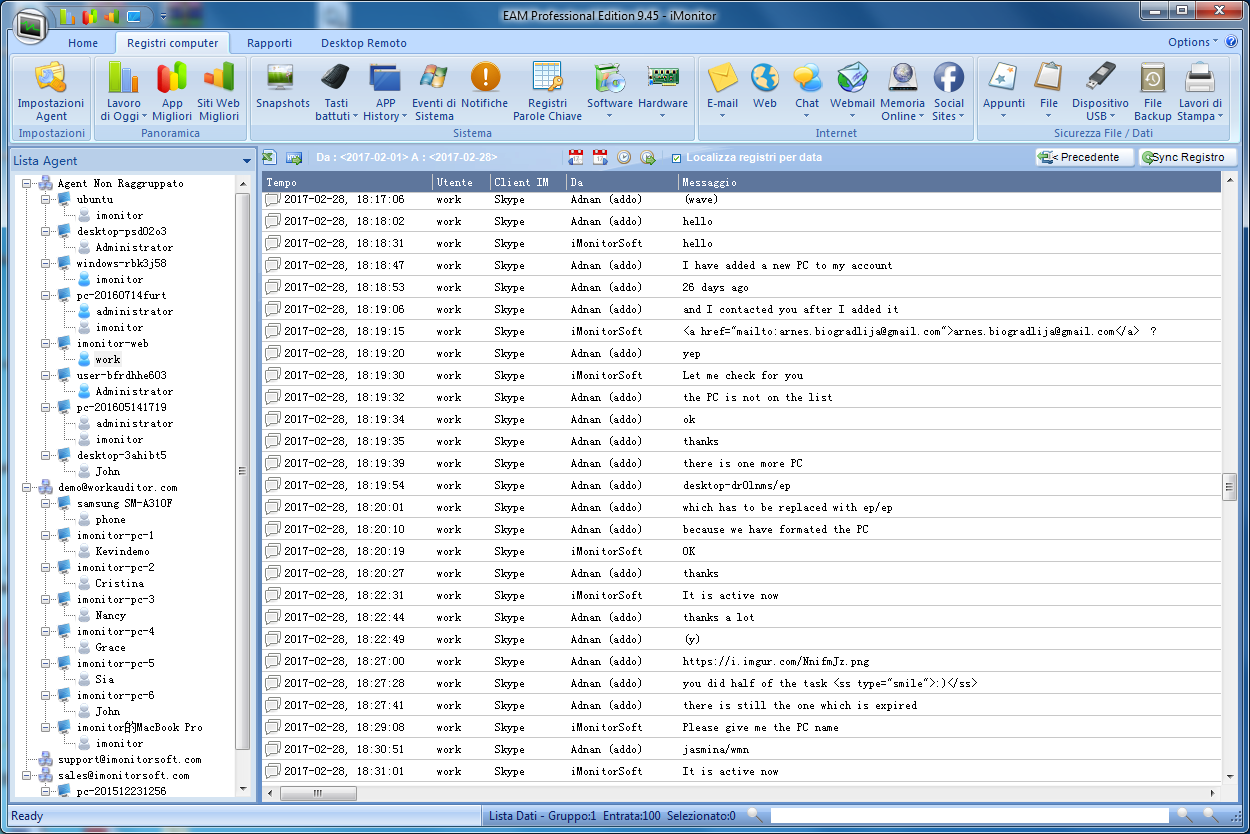Open the Web history icon
This screenshot has height=834, width=1250.
tap(765, 87)
